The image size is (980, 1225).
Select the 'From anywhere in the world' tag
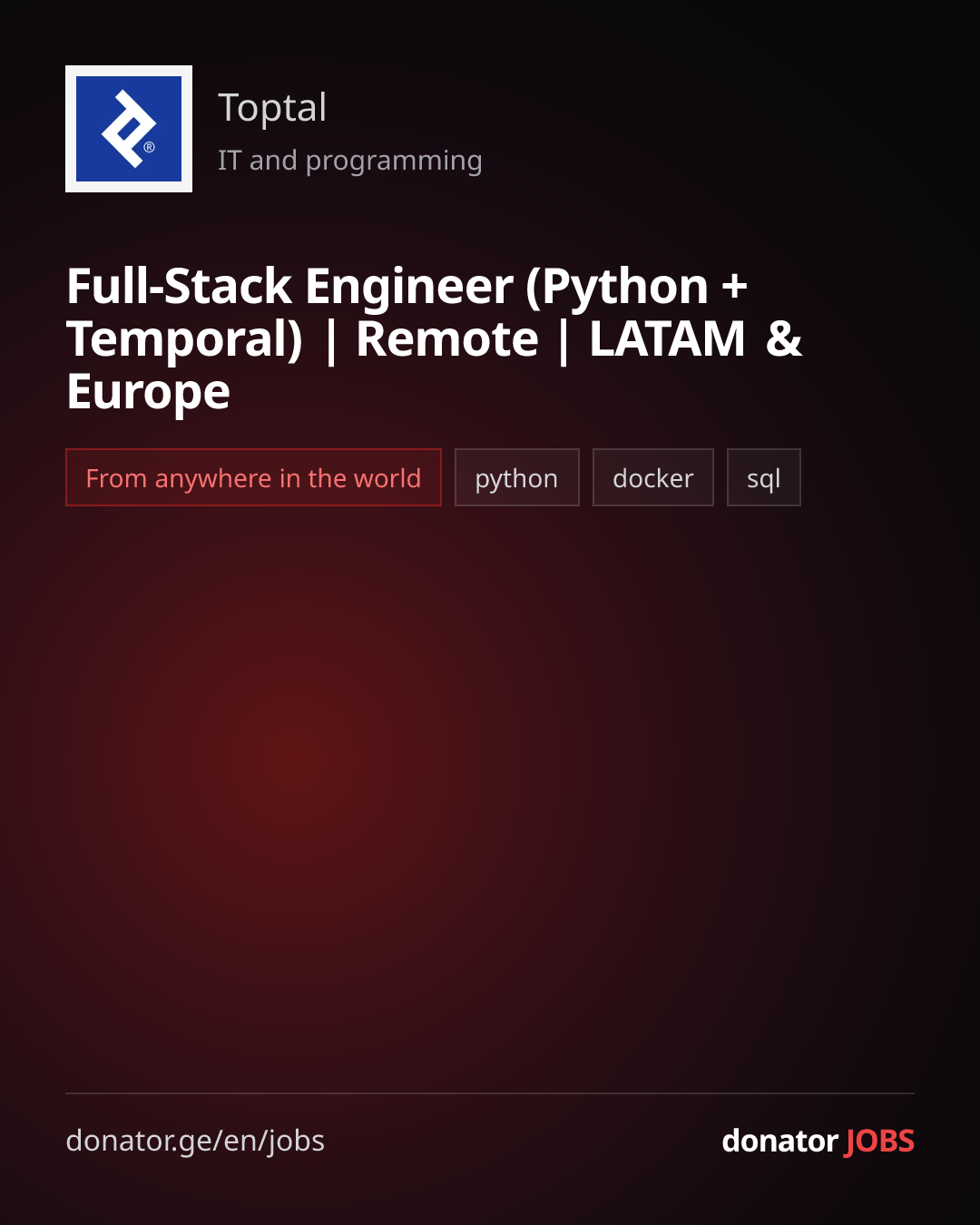(253, 477)
